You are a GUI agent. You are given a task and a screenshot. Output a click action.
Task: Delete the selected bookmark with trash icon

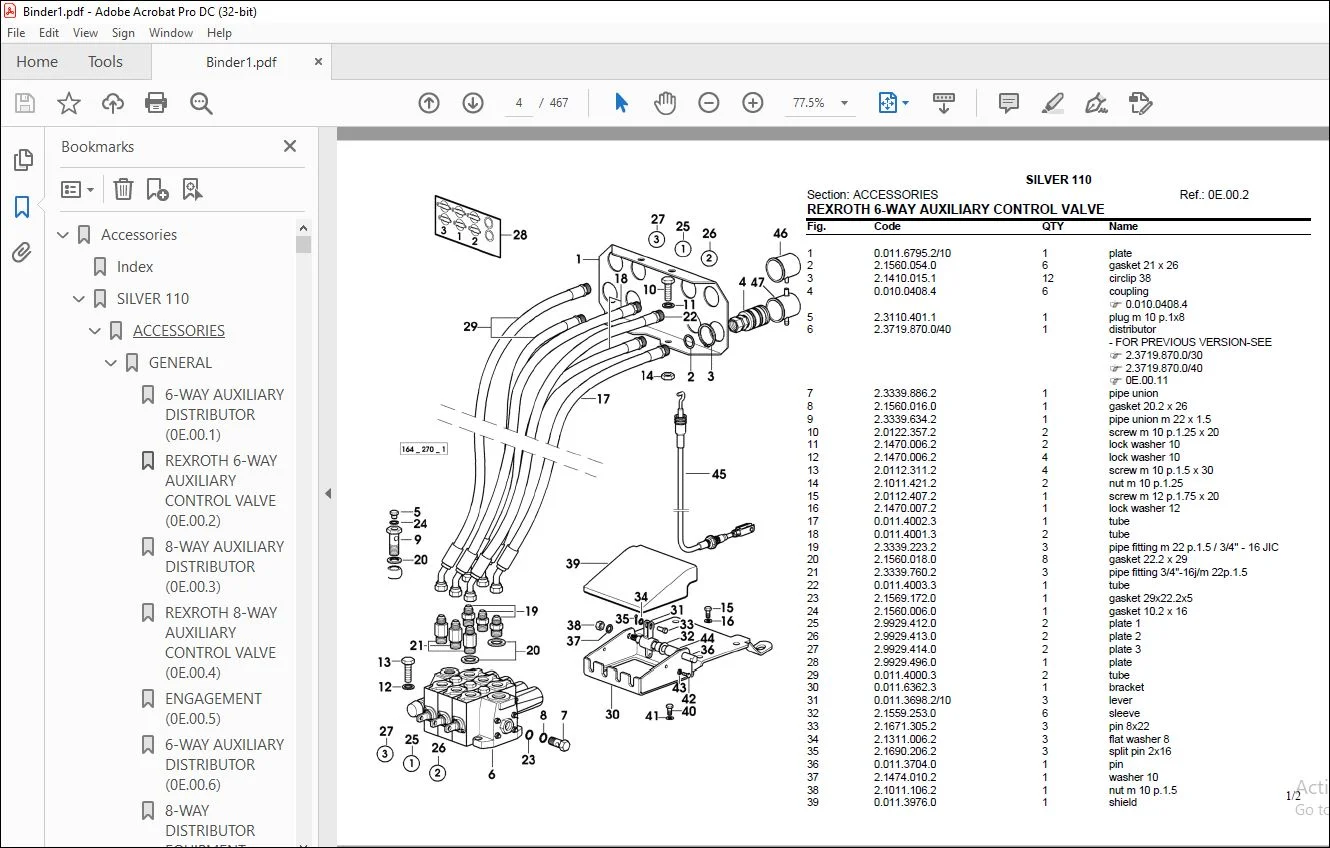point(123,189)
